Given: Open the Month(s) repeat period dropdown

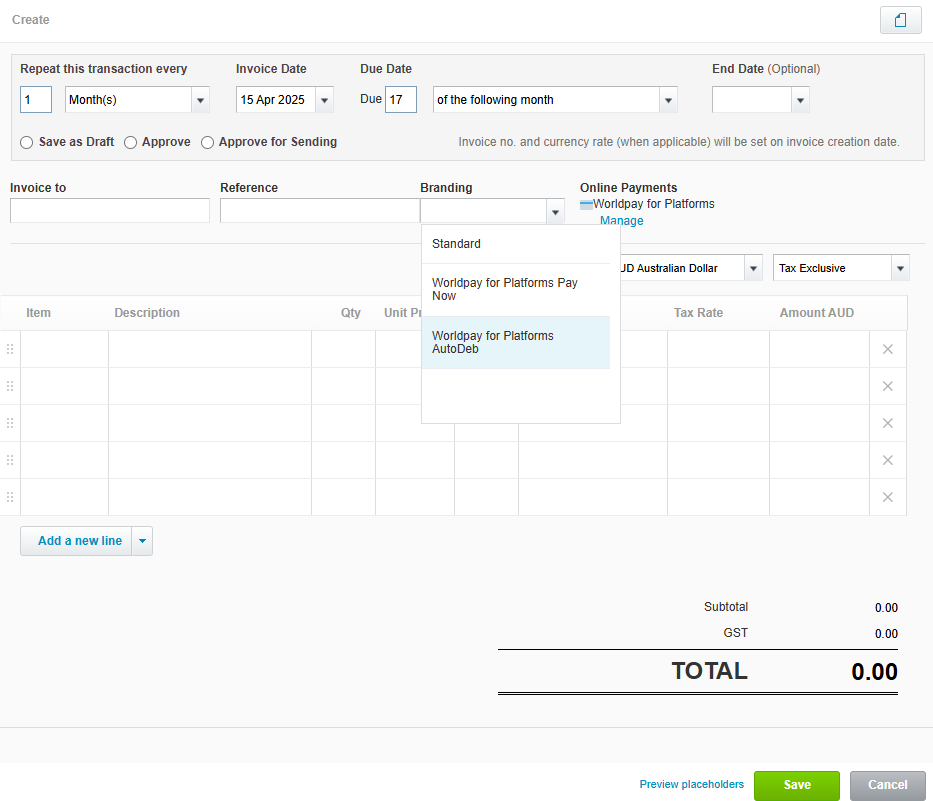Looking at the screenshot, I should pyautogui.click(x=200, y=100).
